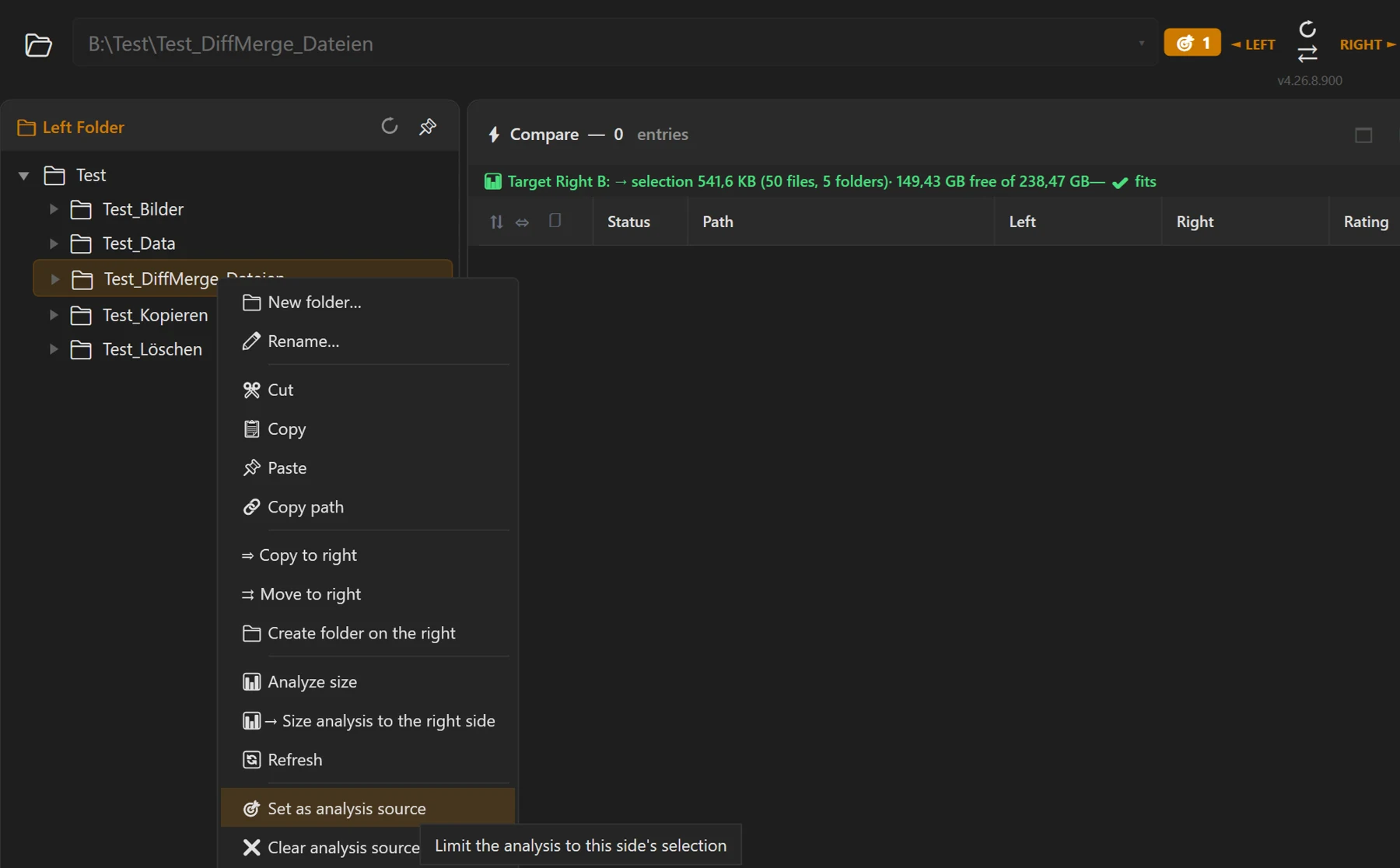
Task: Maximize the Compare panel with the square icon
Action: pos(1363,135)
